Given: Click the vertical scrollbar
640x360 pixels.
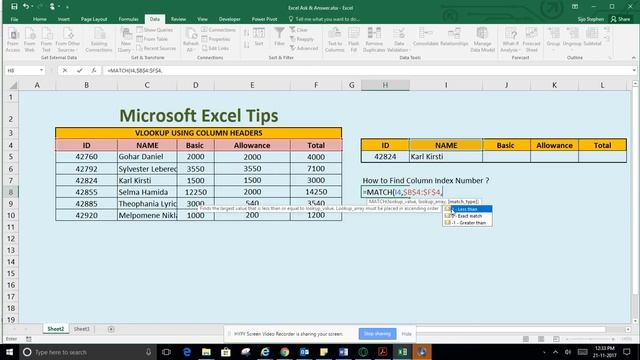Looking at the screenshot, I should 635,202.
